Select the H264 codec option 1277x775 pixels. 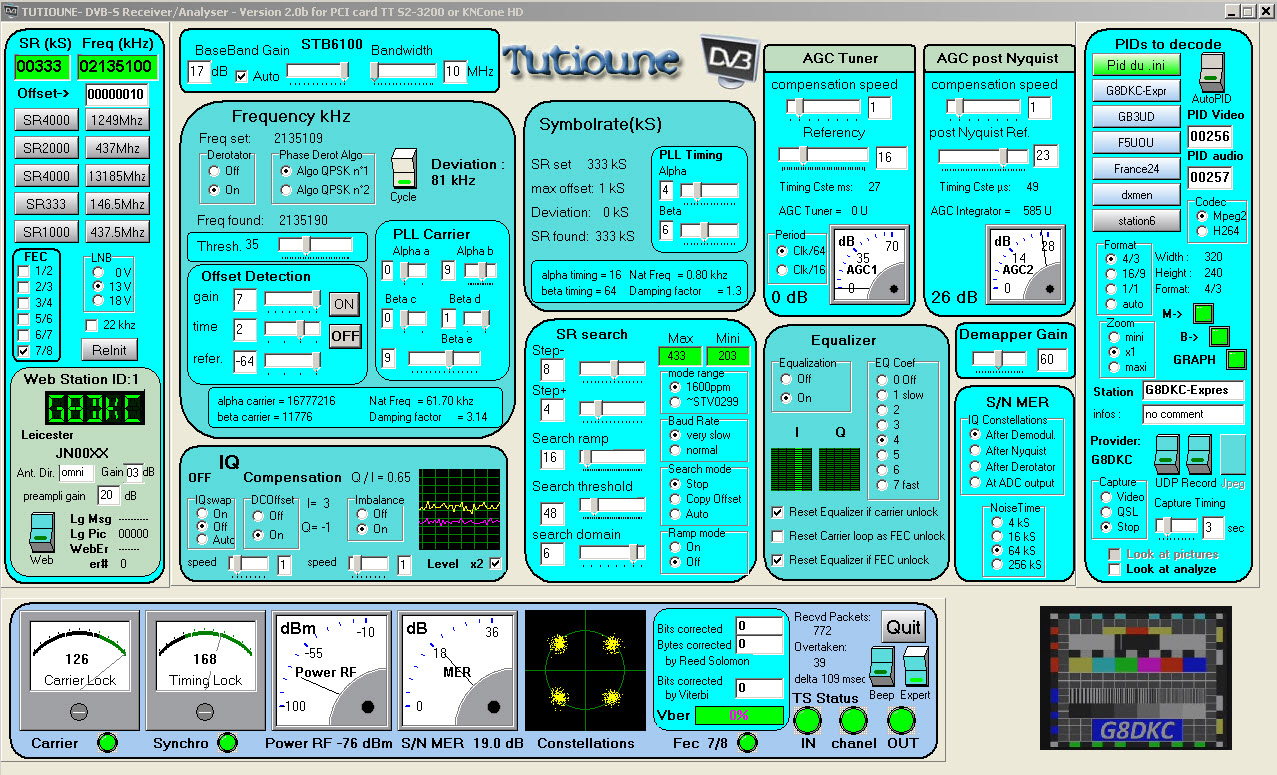1201,231
